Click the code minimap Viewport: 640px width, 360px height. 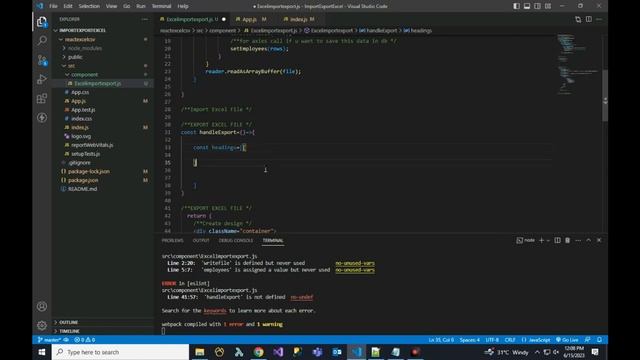click(579, 64)
